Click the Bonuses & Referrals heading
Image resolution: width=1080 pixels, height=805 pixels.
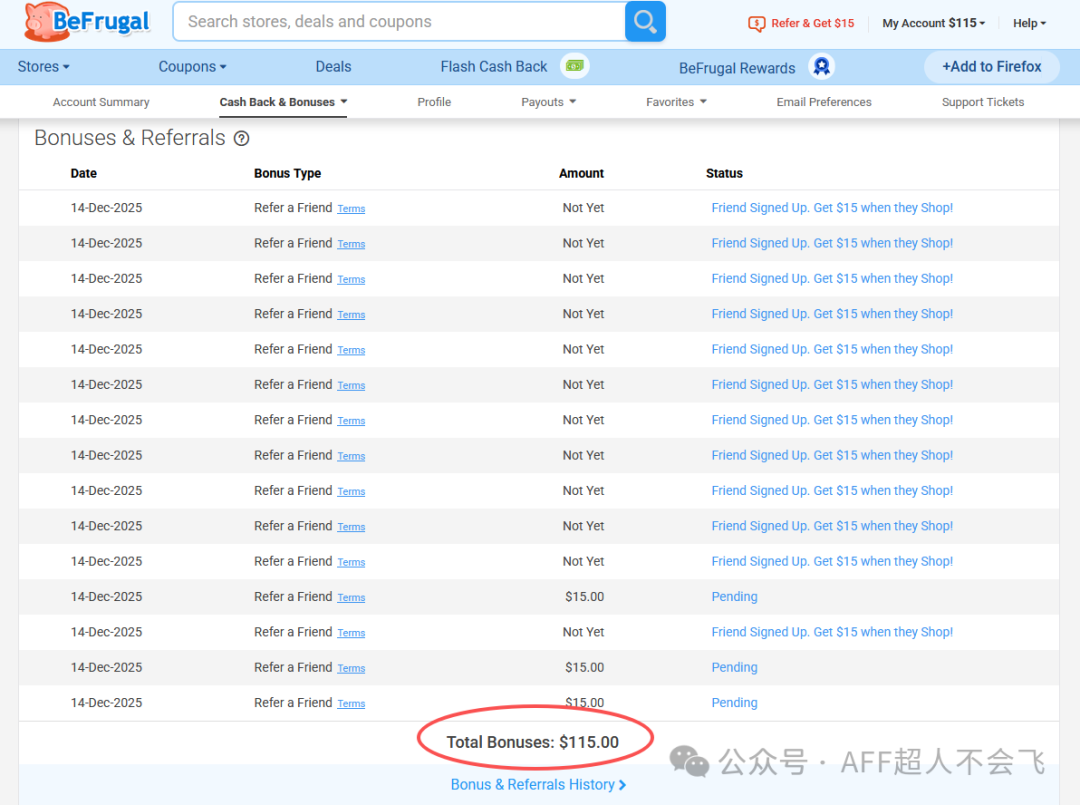coord(129,138)
